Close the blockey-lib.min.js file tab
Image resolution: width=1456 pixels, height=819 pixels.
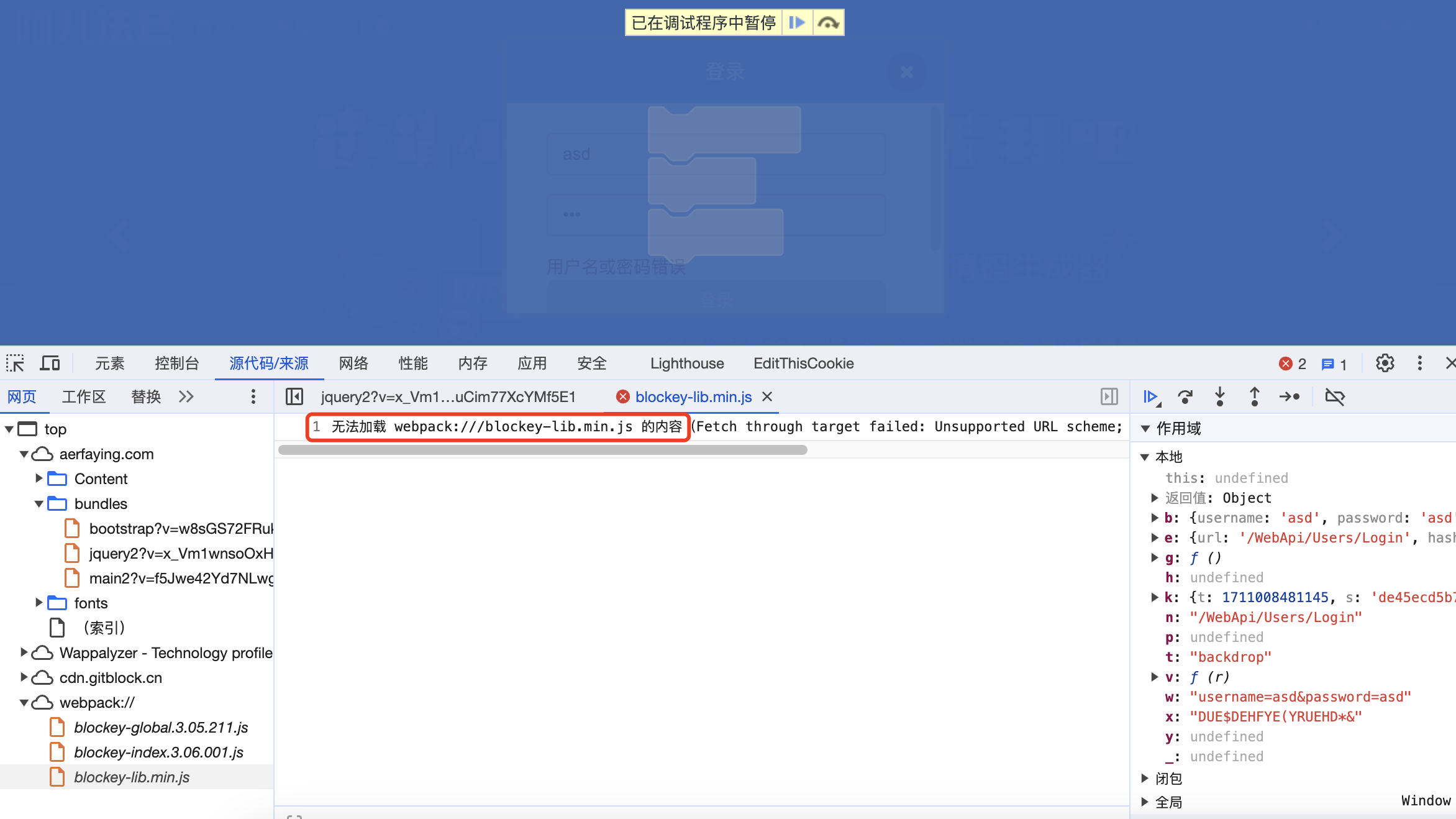(767, 397)
